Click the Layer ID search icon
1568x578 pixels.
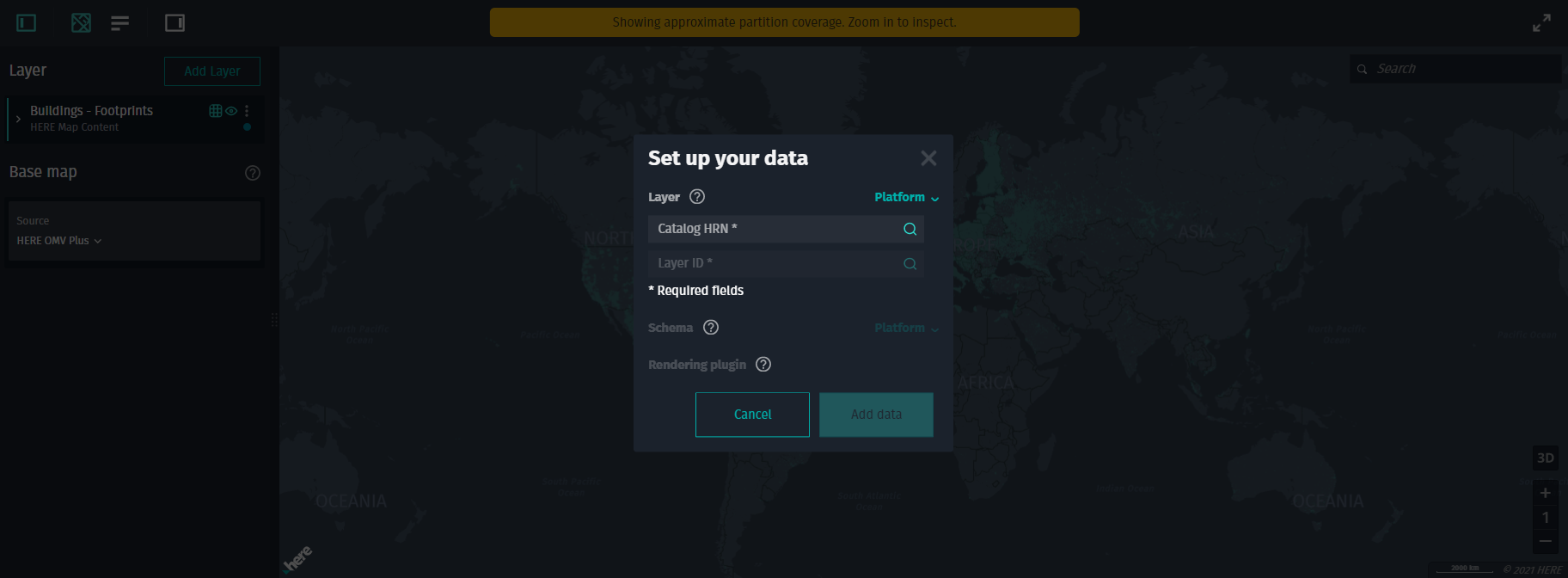click(910, 264)
